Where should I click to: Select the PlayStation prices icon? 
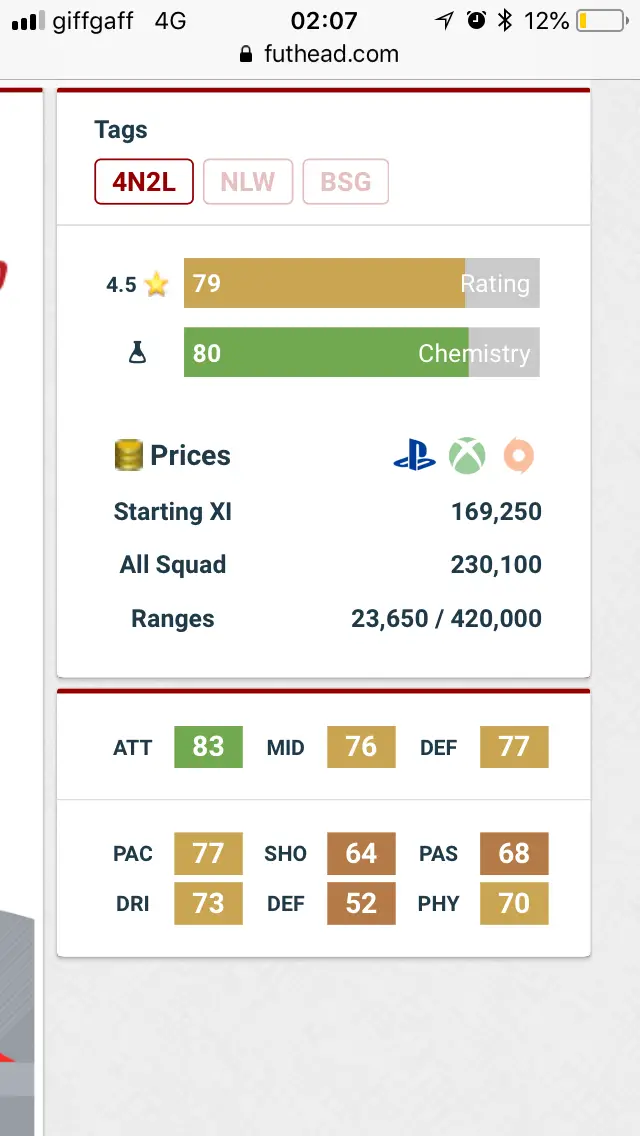pos(415,456)
